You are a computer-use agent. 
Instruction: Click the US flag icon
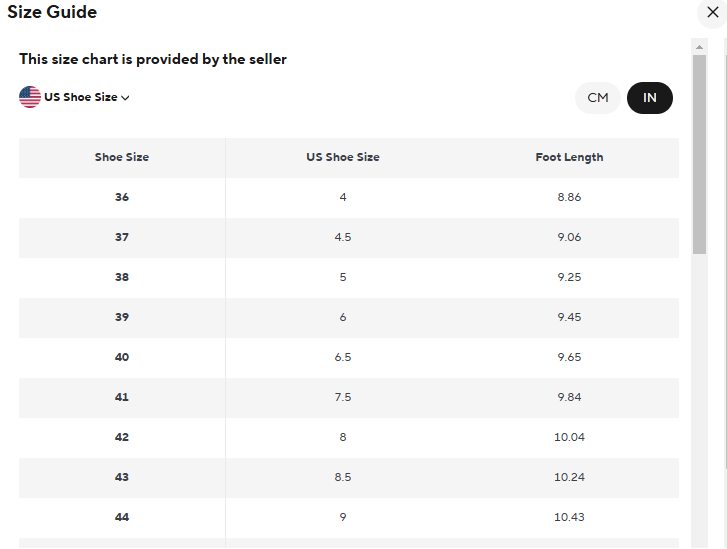point(30,97)
